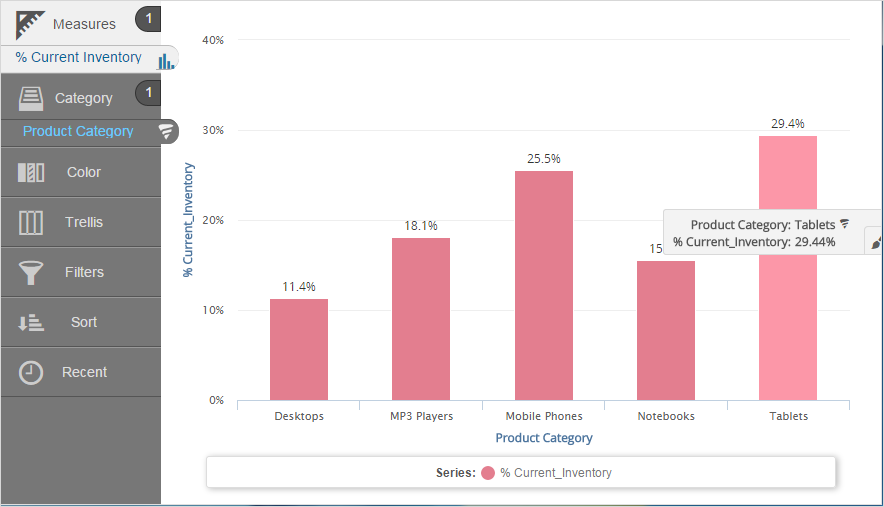Click the Color panel icon

point(31,172)
